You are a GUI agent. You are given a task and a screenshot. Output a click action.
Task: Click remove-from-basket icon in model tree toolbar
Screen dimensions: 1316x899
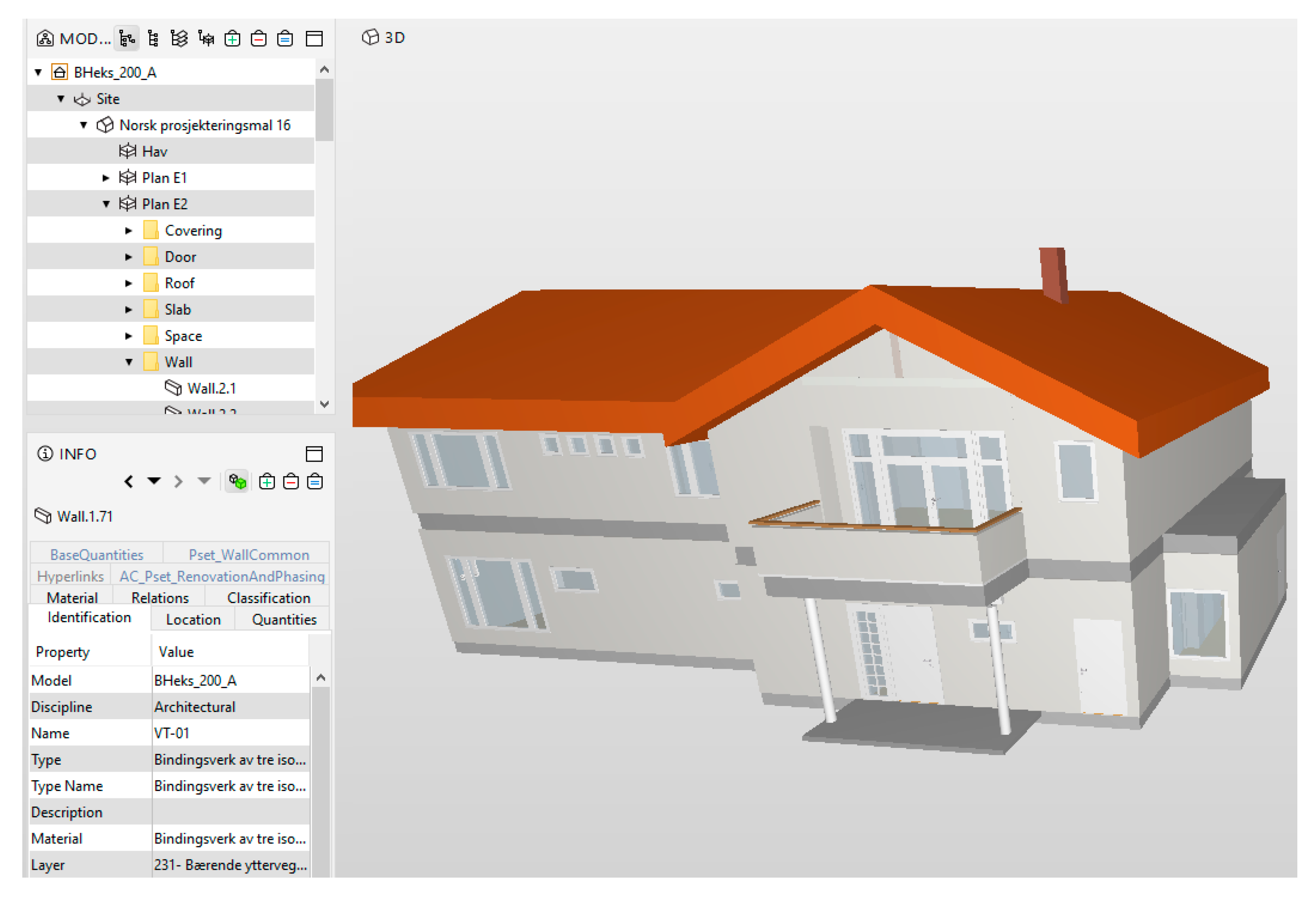point(259,39)
